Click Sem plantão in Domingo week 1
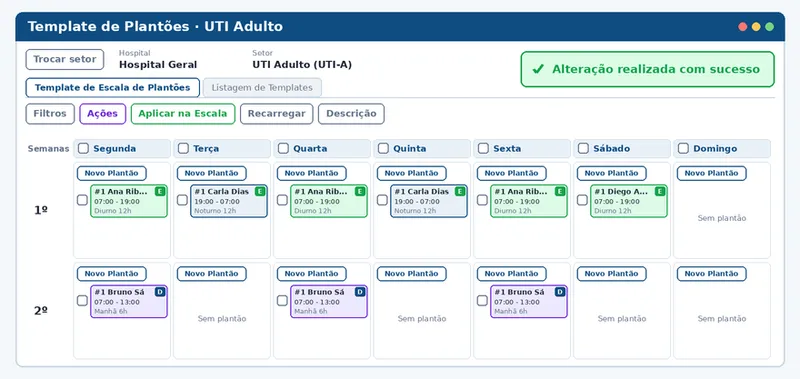 [x=722, y=218]
